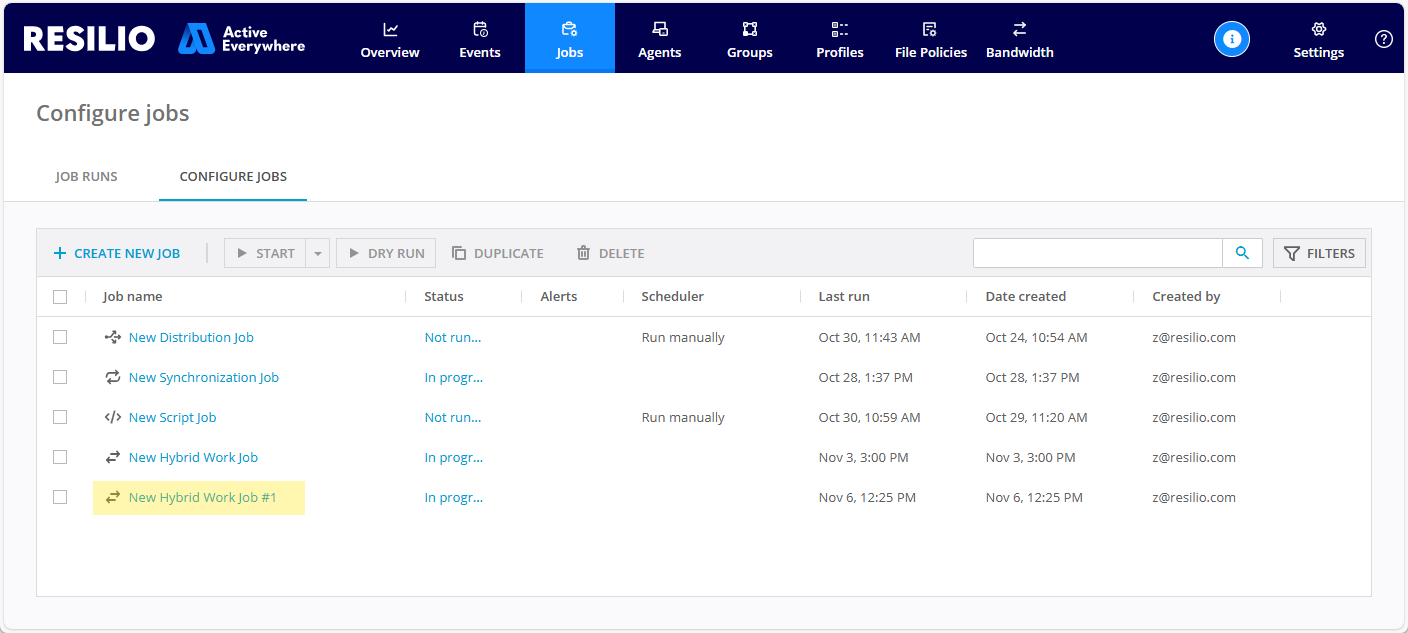
Task: Open the File Policies page
Action: coord(930,39)
